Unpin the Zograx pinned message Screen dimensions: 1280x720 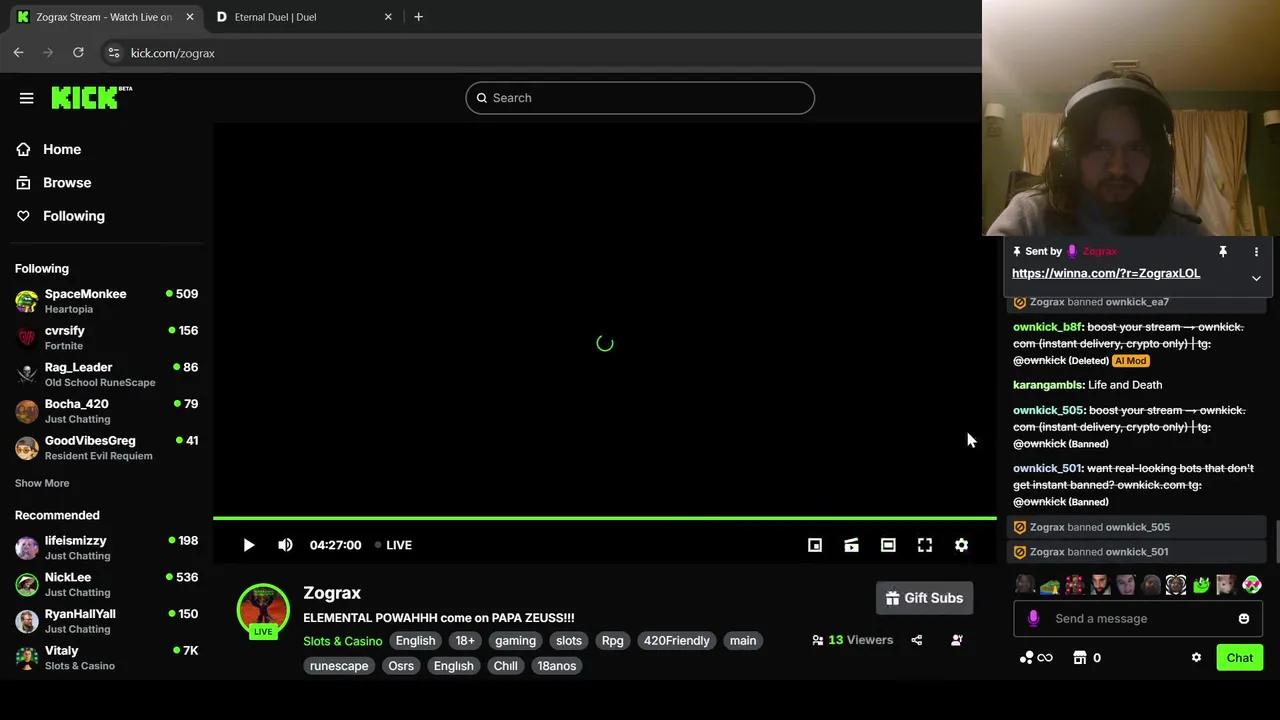pos(1222,251)
